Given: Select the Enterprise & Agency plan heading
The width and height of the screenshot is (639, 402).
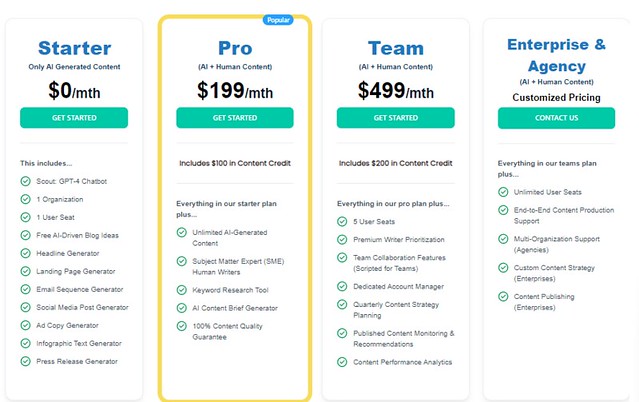Looking at the screenshot, I should click(557, 55).
